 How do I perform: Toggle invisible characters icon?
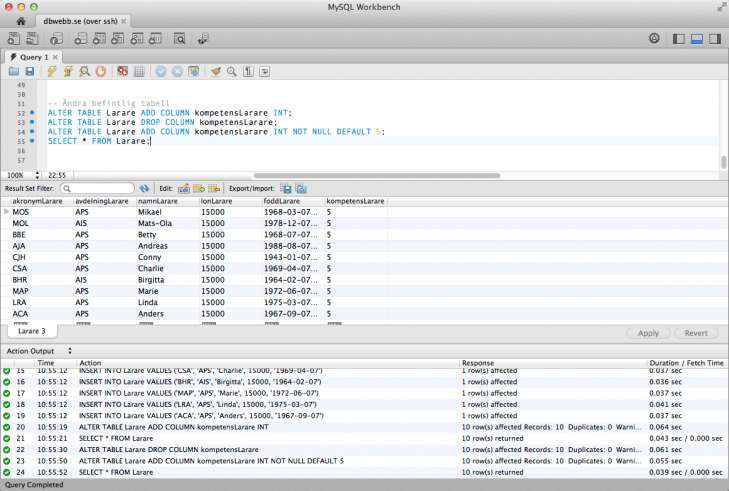tap(248, 71)
